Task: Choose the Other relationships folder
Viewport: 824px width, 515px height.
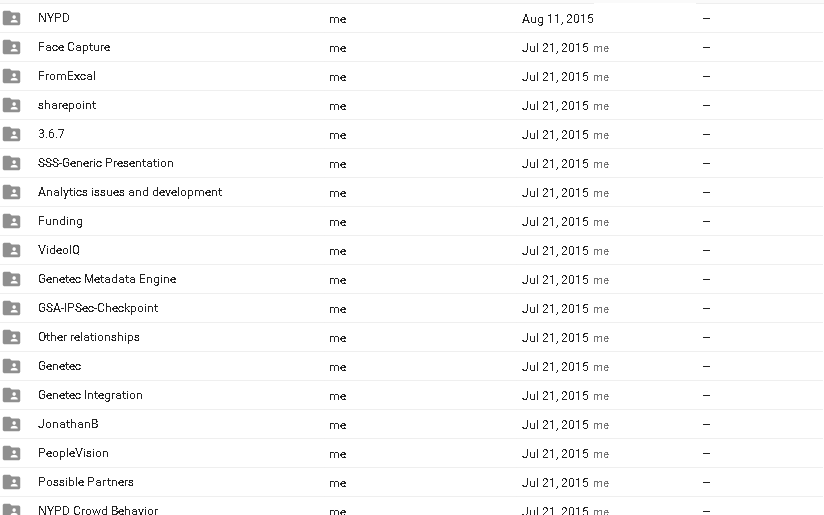Action: point(88,337)
